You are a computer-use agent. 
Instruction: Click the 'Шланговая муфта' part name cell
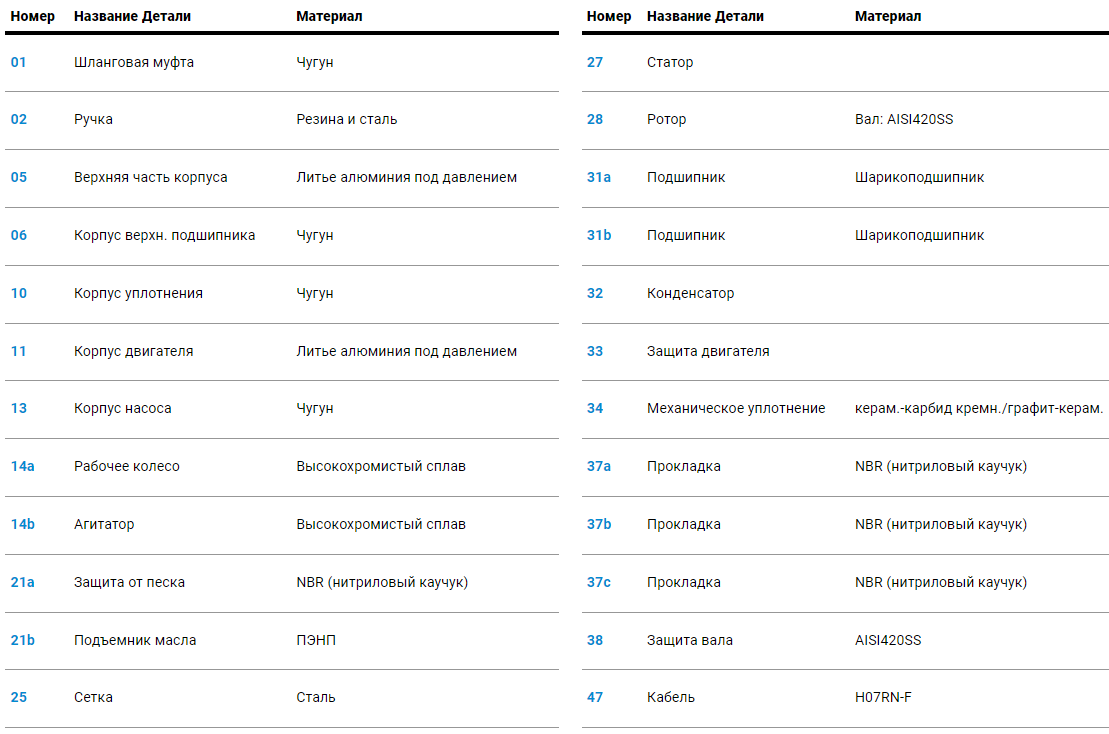[x=134, y=62]
